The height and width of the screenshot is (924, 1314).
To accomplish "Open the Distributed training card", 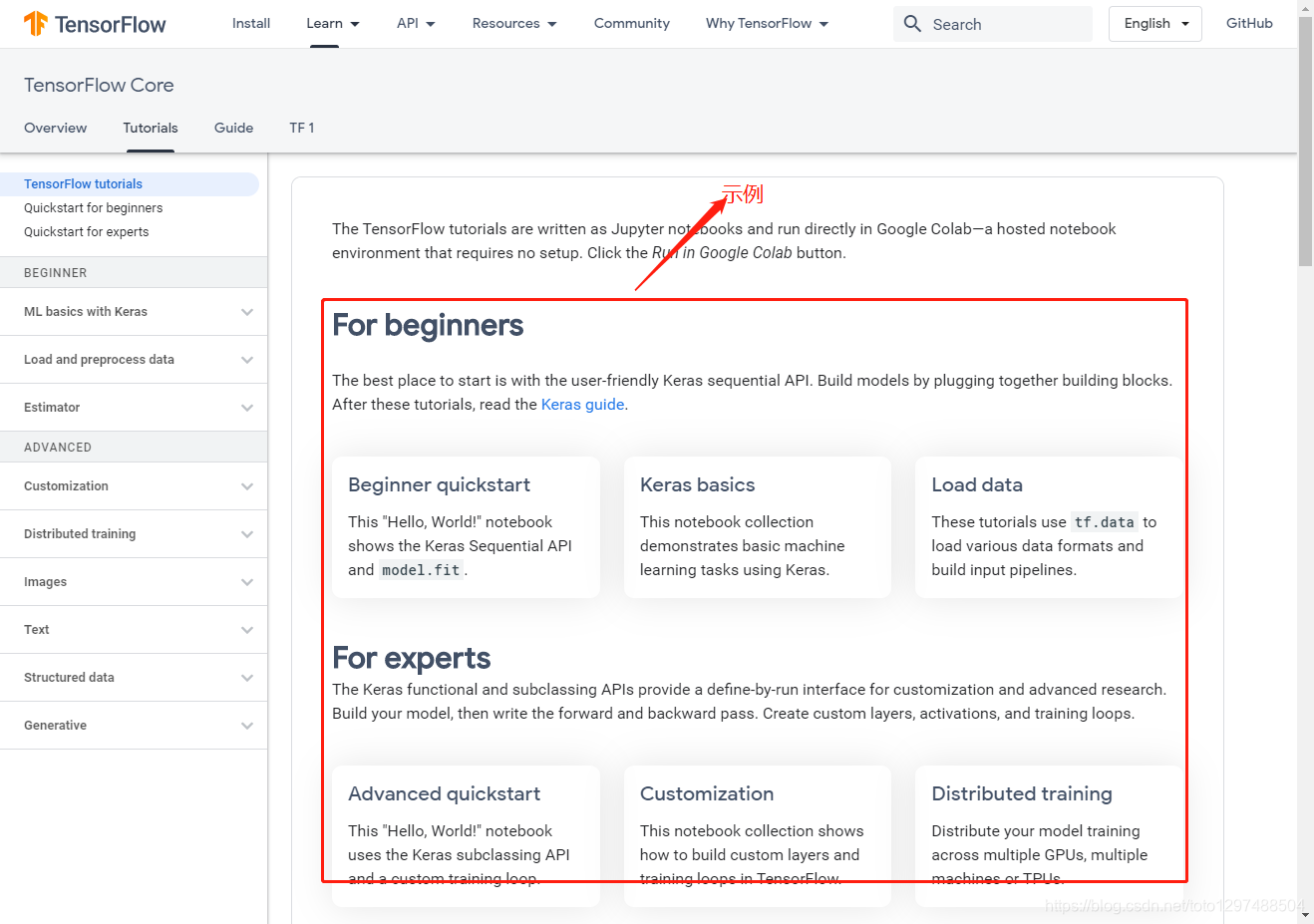I will tap(1049, 836).
